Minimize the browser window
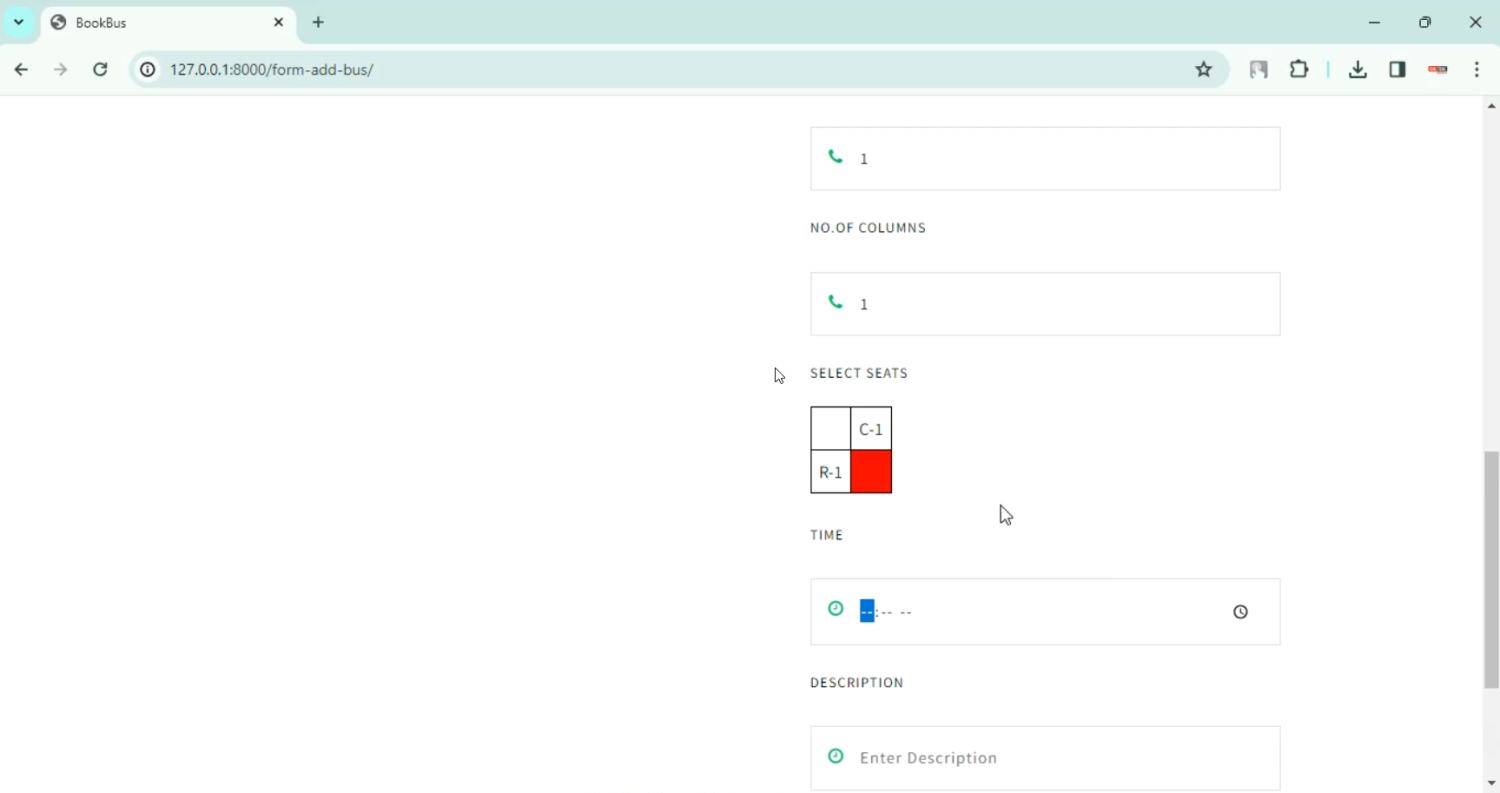1500x793 pixels. click(x=1375, y=22)
